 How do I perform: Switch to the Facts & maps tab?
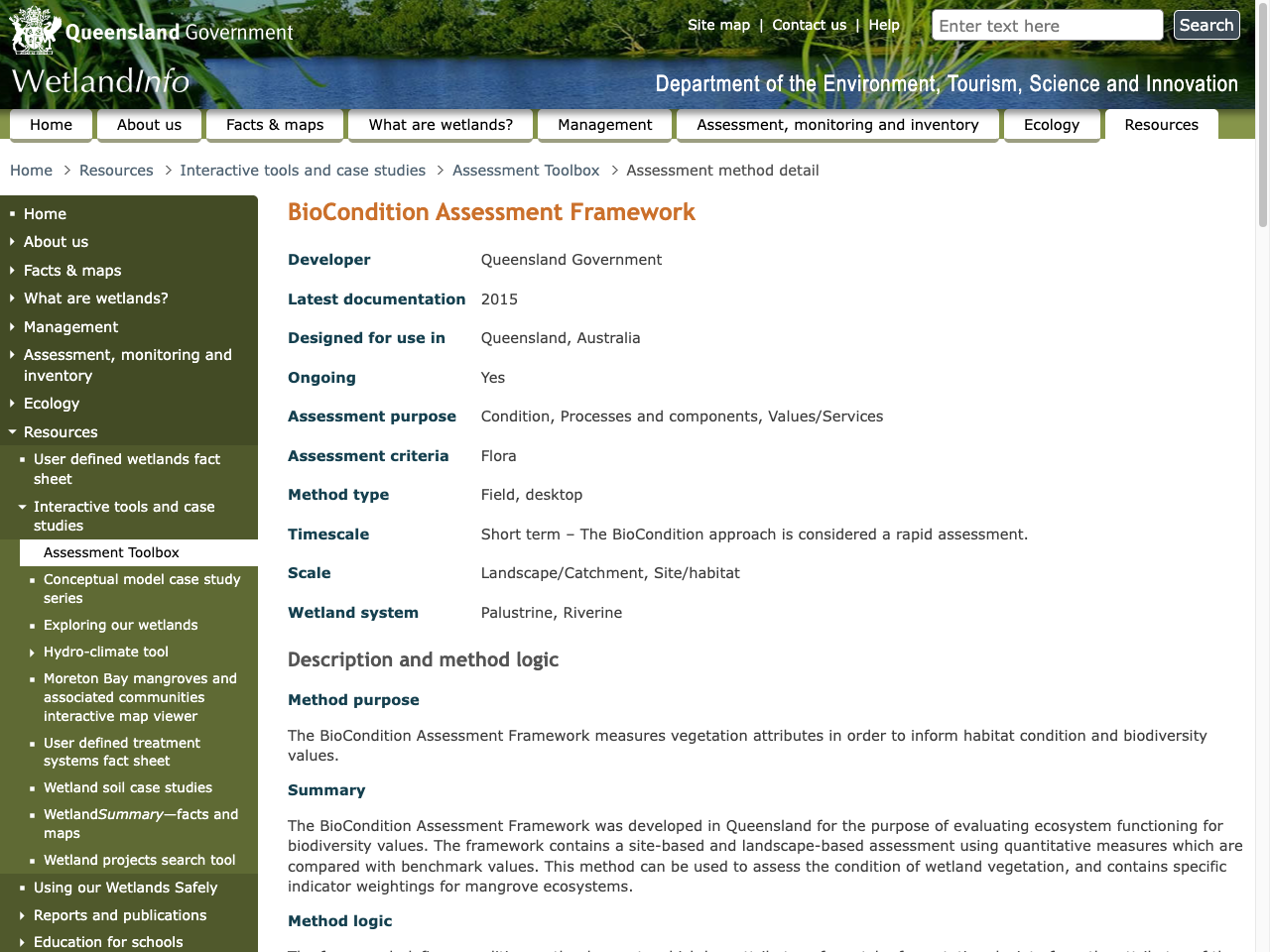275,125
